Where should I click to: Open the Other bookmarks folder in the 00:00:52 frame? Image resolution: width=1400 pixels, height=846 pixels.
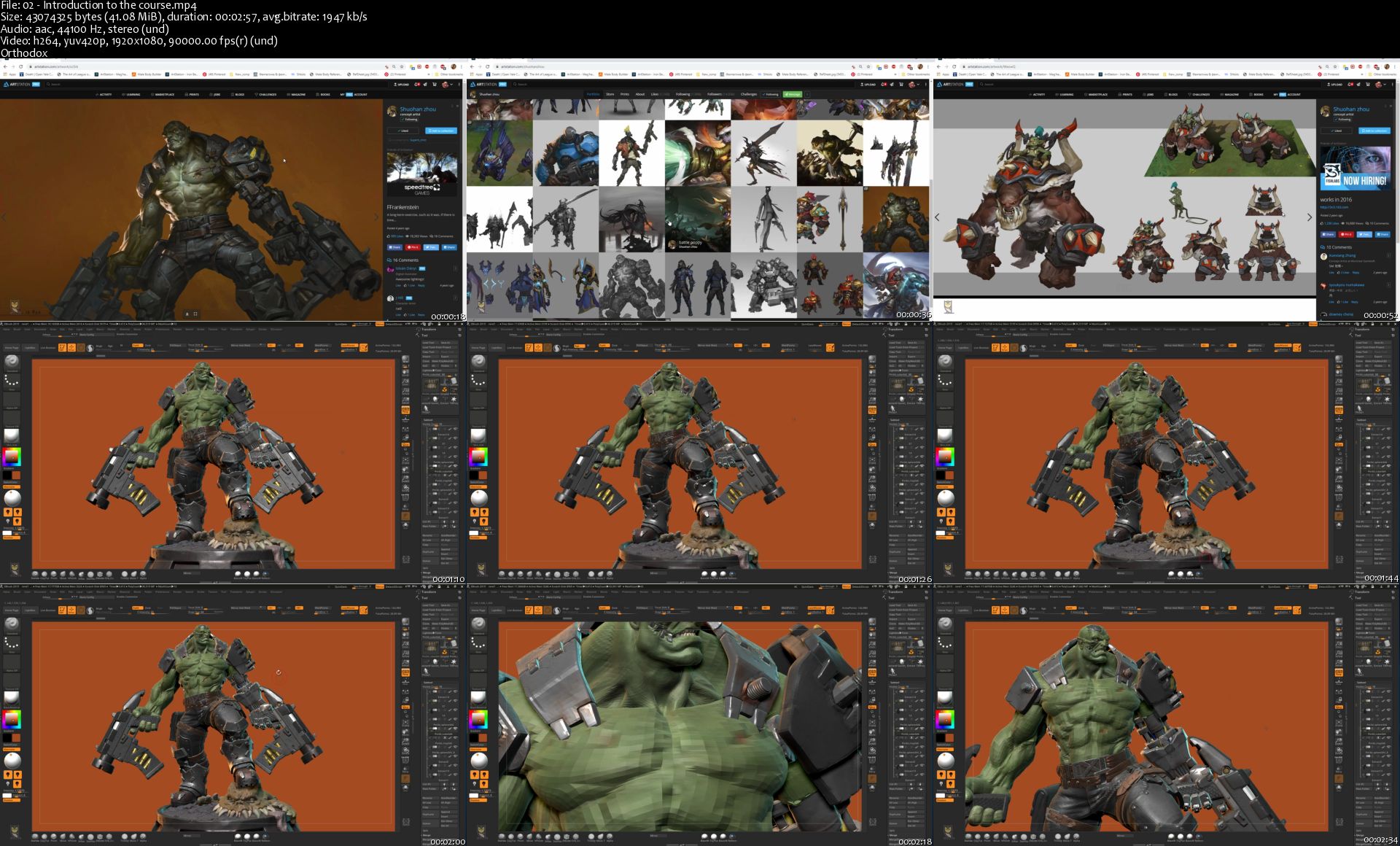click(1383, 74)
